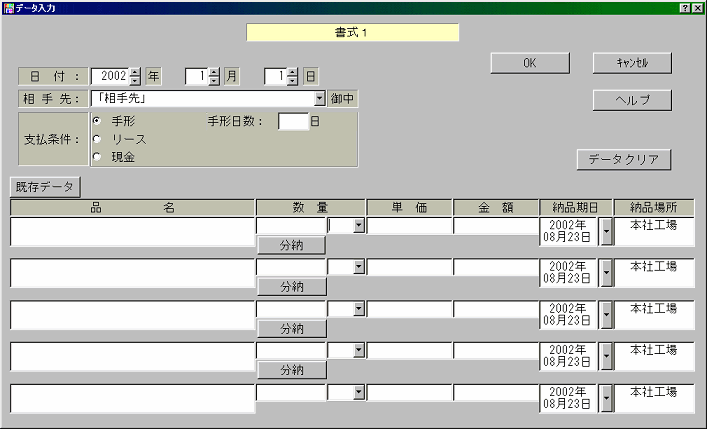
Task: Click the first row 品名 text field
Action: coord(132,232)
